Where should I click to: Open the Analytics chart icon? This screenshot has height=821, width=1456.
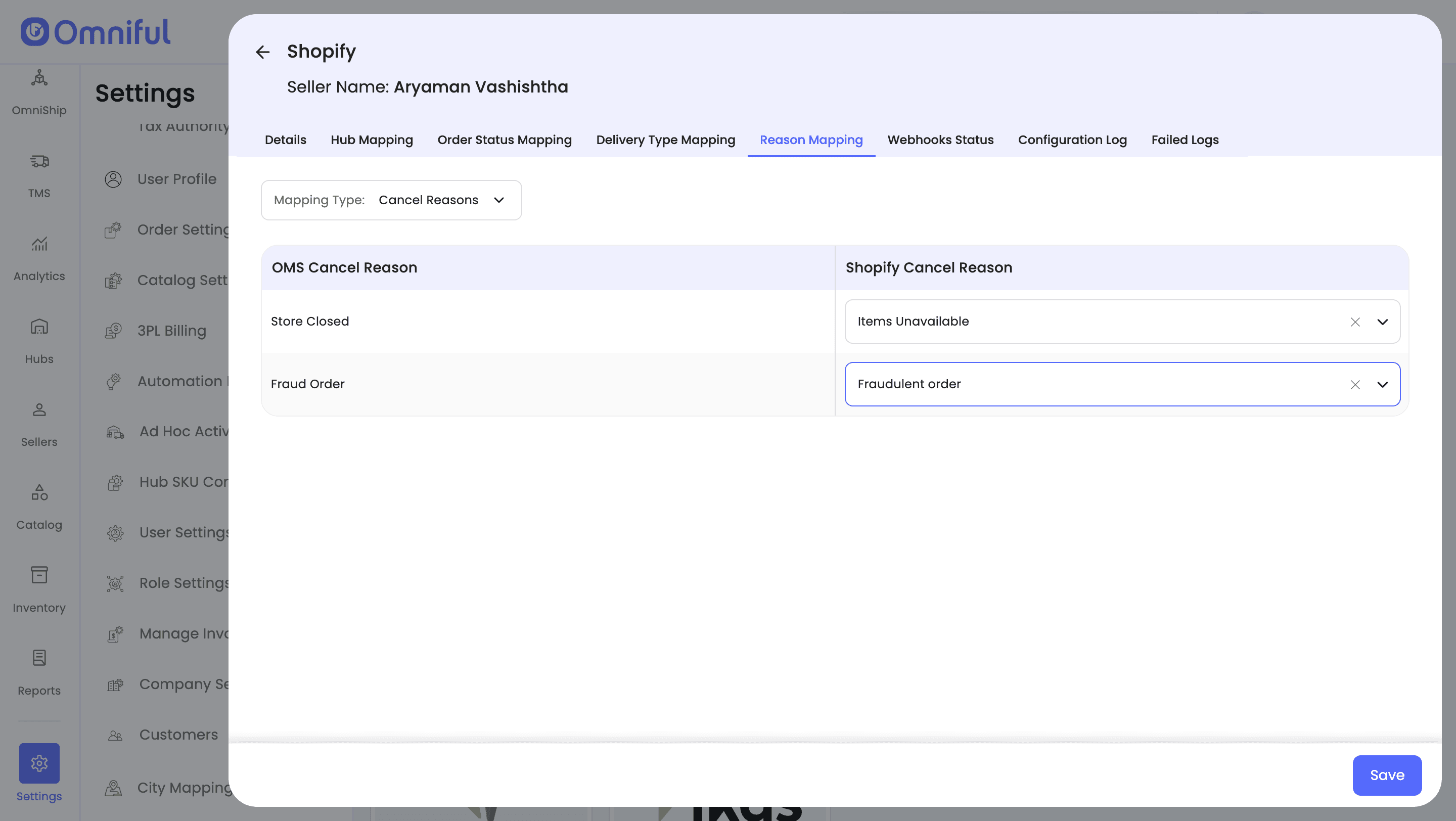pyautogui.click(x=39, y=244)
